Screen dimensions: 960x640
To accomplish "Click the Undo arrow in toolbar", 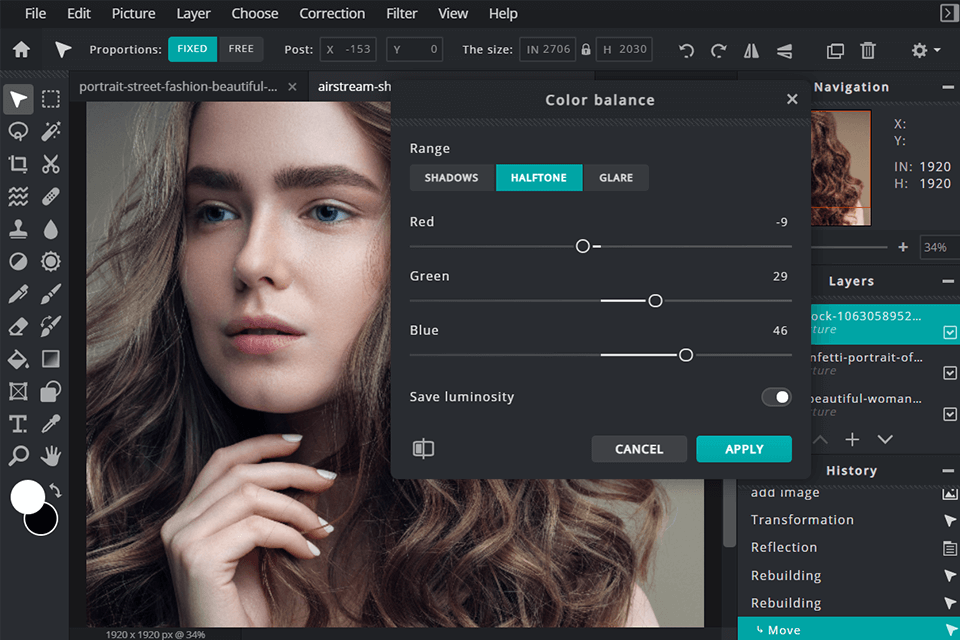I will [686, 50].
